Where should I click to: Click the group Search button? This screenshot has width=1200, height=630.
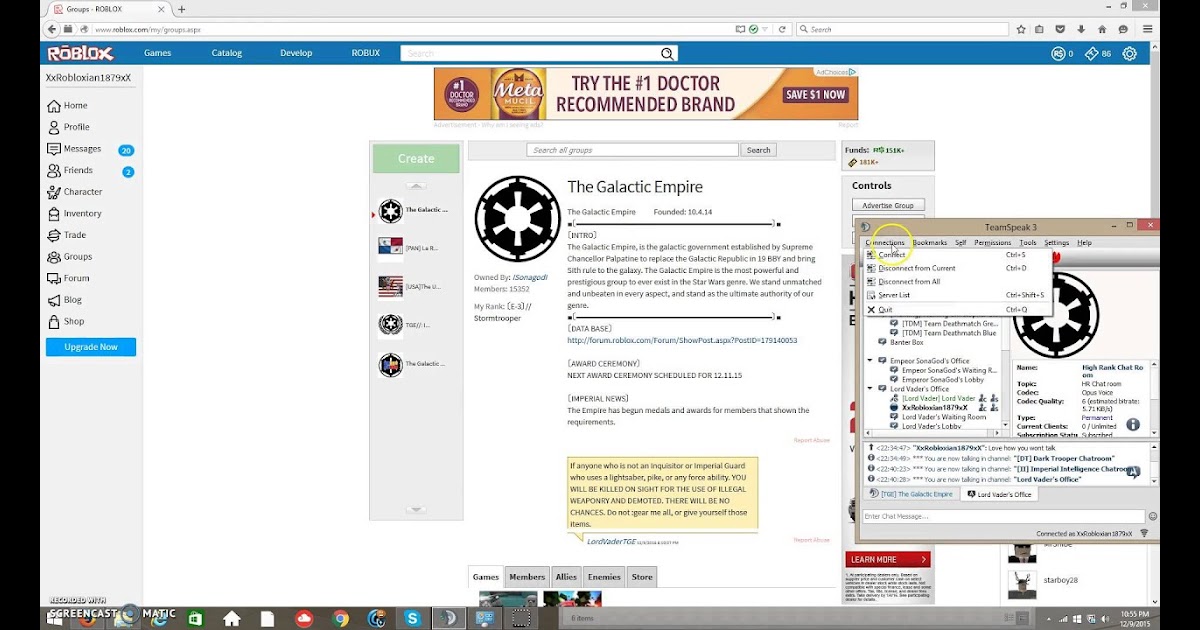[759, 150]
